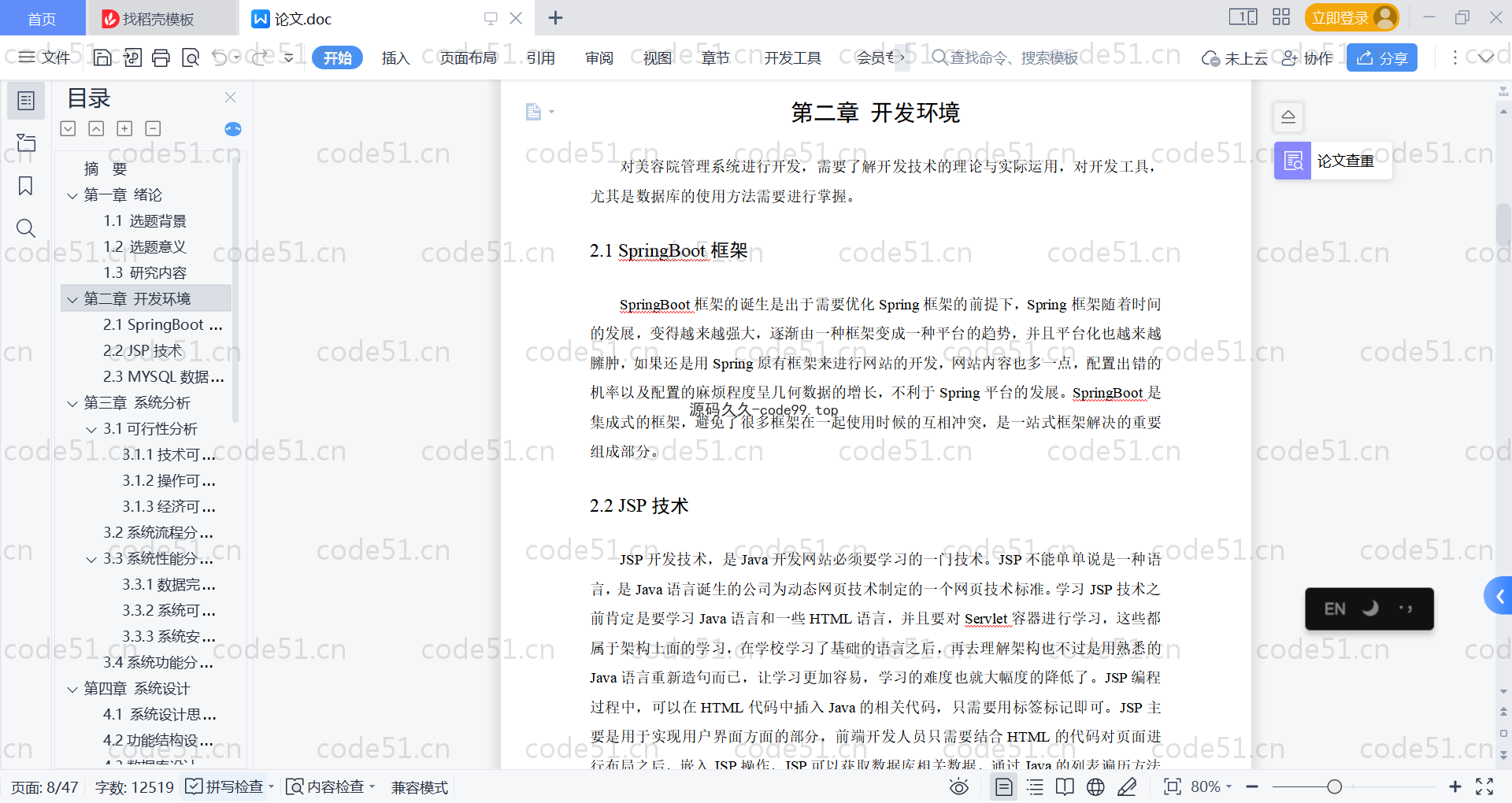Click the document page icon near heading
The width and height of the screenshot is (1512, 803).
pyautogui.click(x=534, y=112)
